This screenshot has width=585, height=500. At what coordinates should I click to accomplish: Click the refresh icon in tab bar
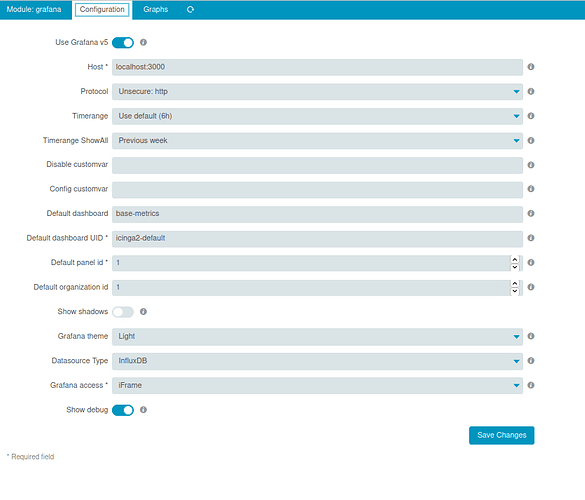click(190, 10)
